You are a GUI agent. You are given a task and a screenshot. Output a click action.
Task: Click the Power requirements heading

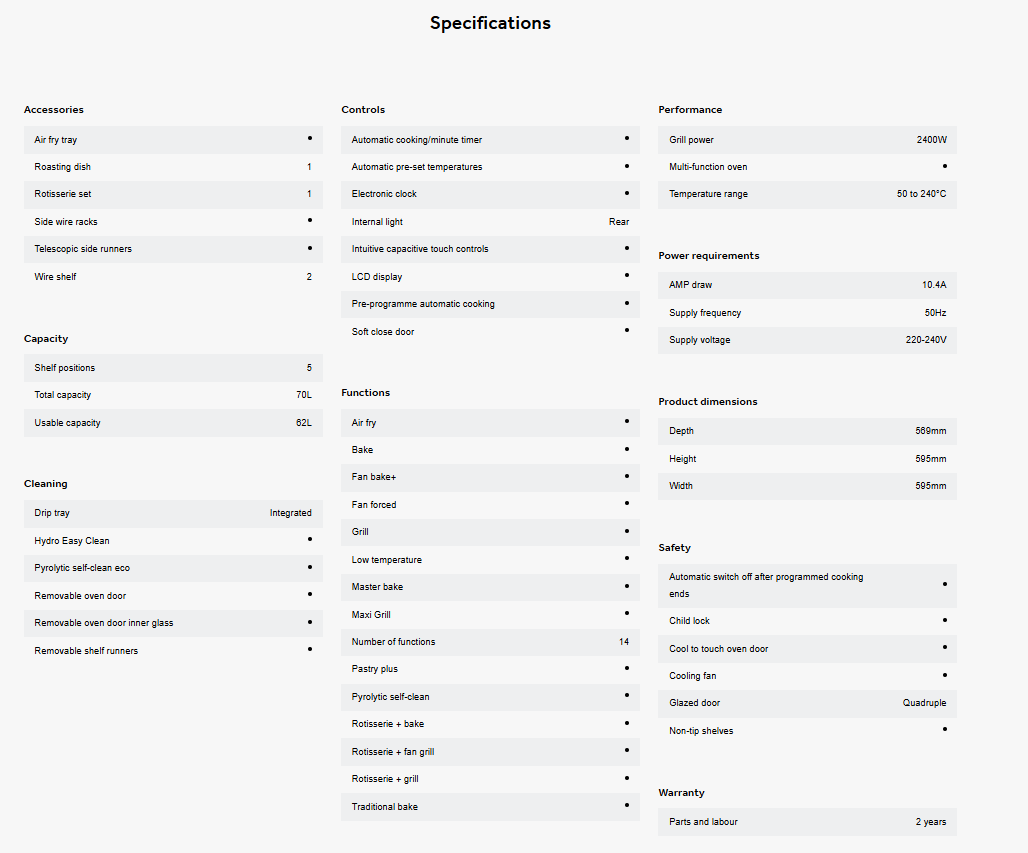coord(709,256)
